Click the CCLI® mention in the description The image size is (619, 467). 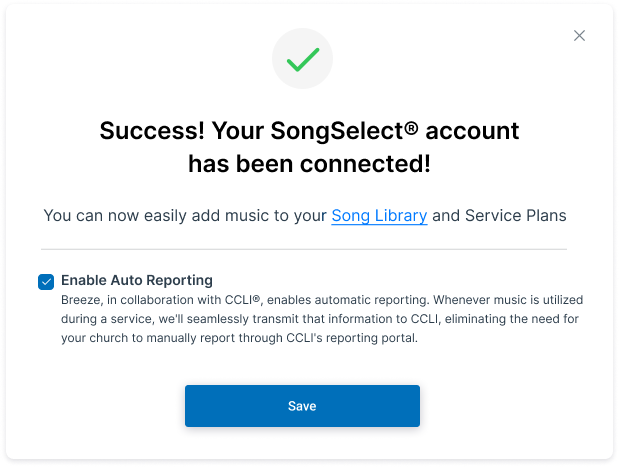pos(242,300)
